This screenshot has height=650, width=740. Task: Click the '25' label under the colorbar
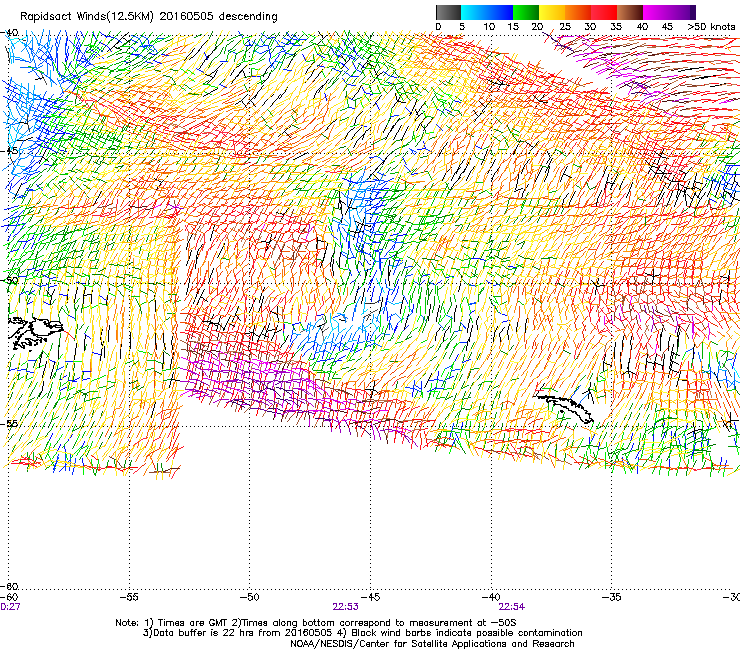point(565,27)
